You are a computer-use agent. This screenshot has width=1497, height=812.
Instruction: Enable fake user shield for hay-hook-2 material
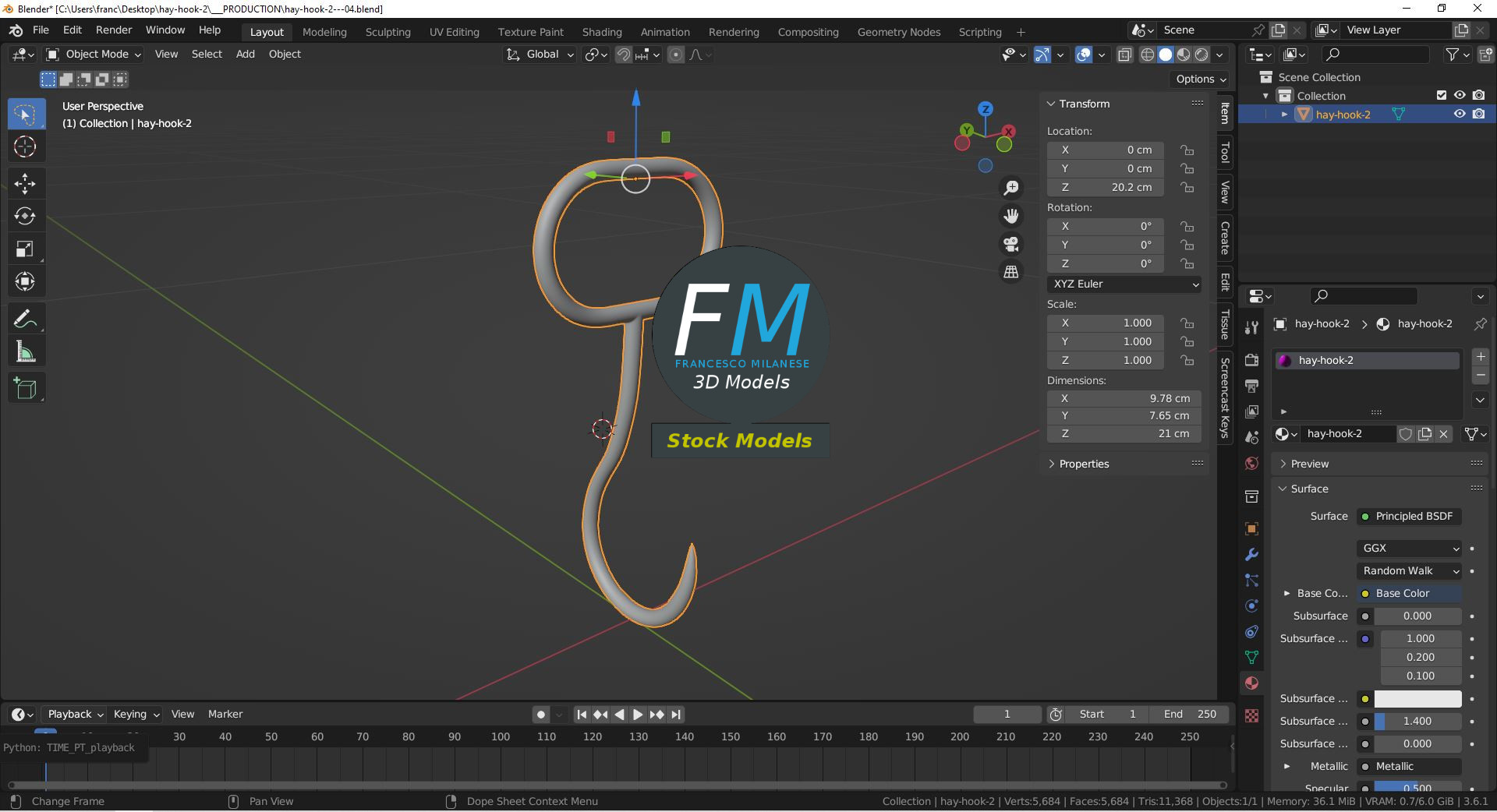[1406, 434]
